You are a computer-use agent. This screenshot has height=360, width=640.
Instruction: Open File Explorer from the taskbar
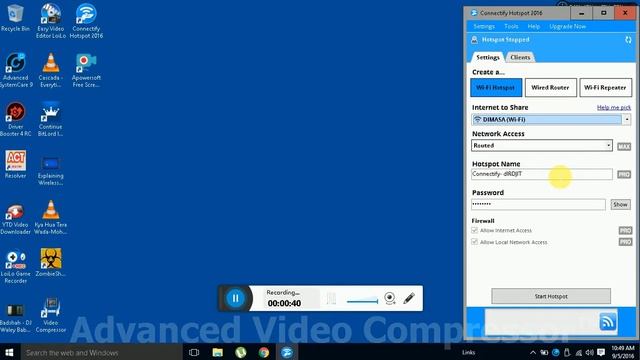(218, 352)
